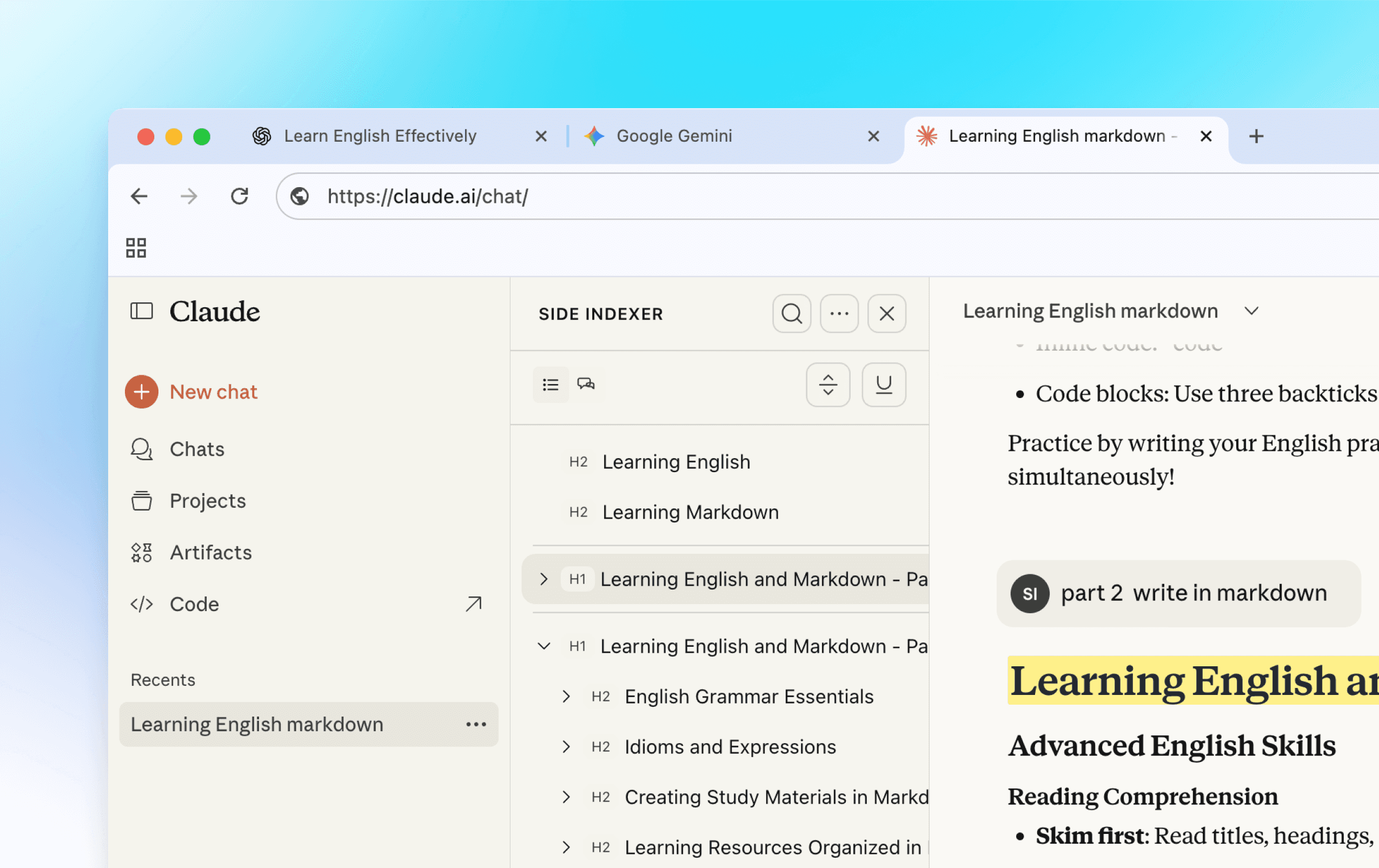Screen dimensions: 1379x868
Task: Switch to the Google Gemini browser tab
Action: point(673,136)
